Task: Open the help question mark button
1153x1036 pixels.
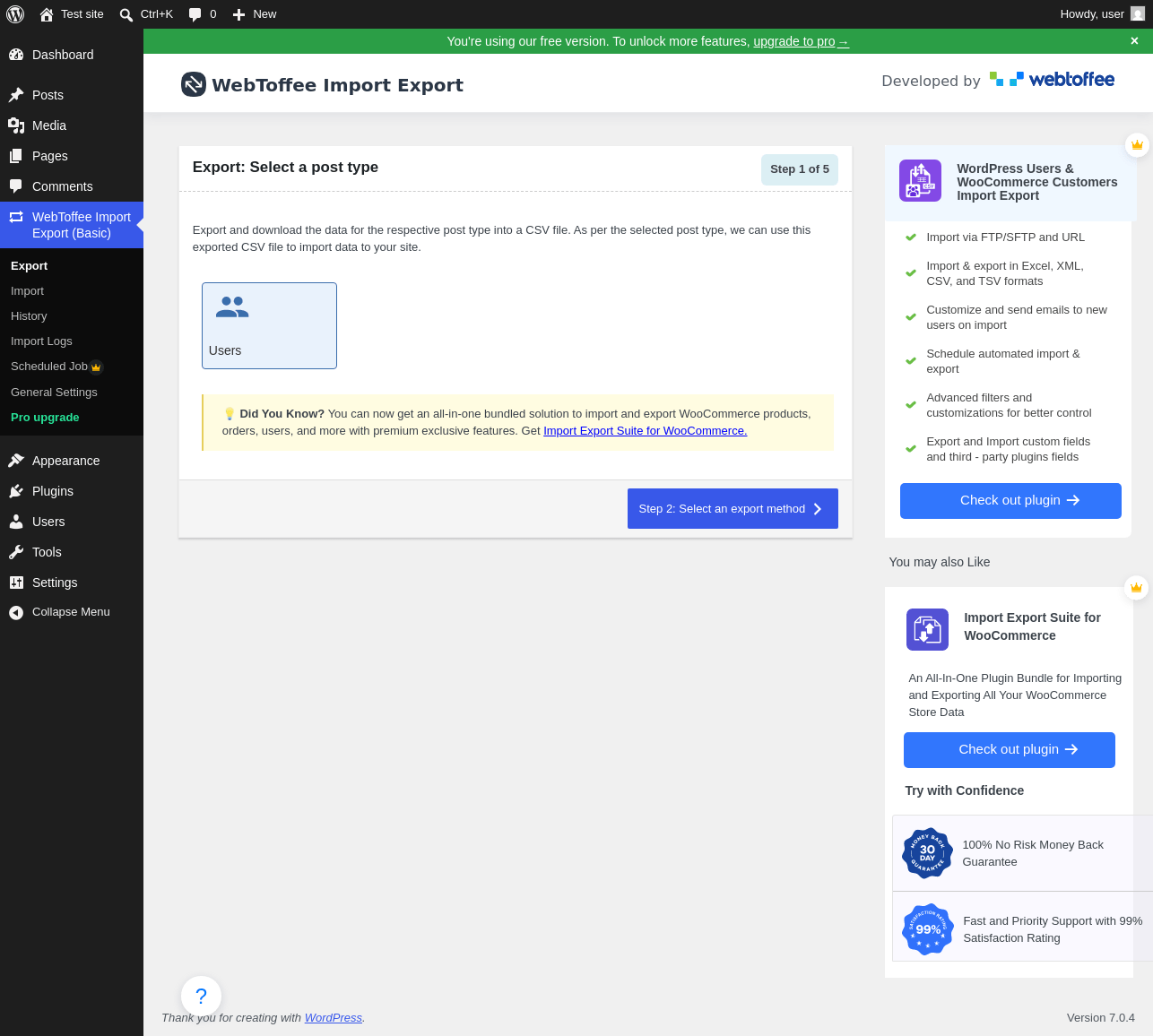Action: click(x=201, y=996)
